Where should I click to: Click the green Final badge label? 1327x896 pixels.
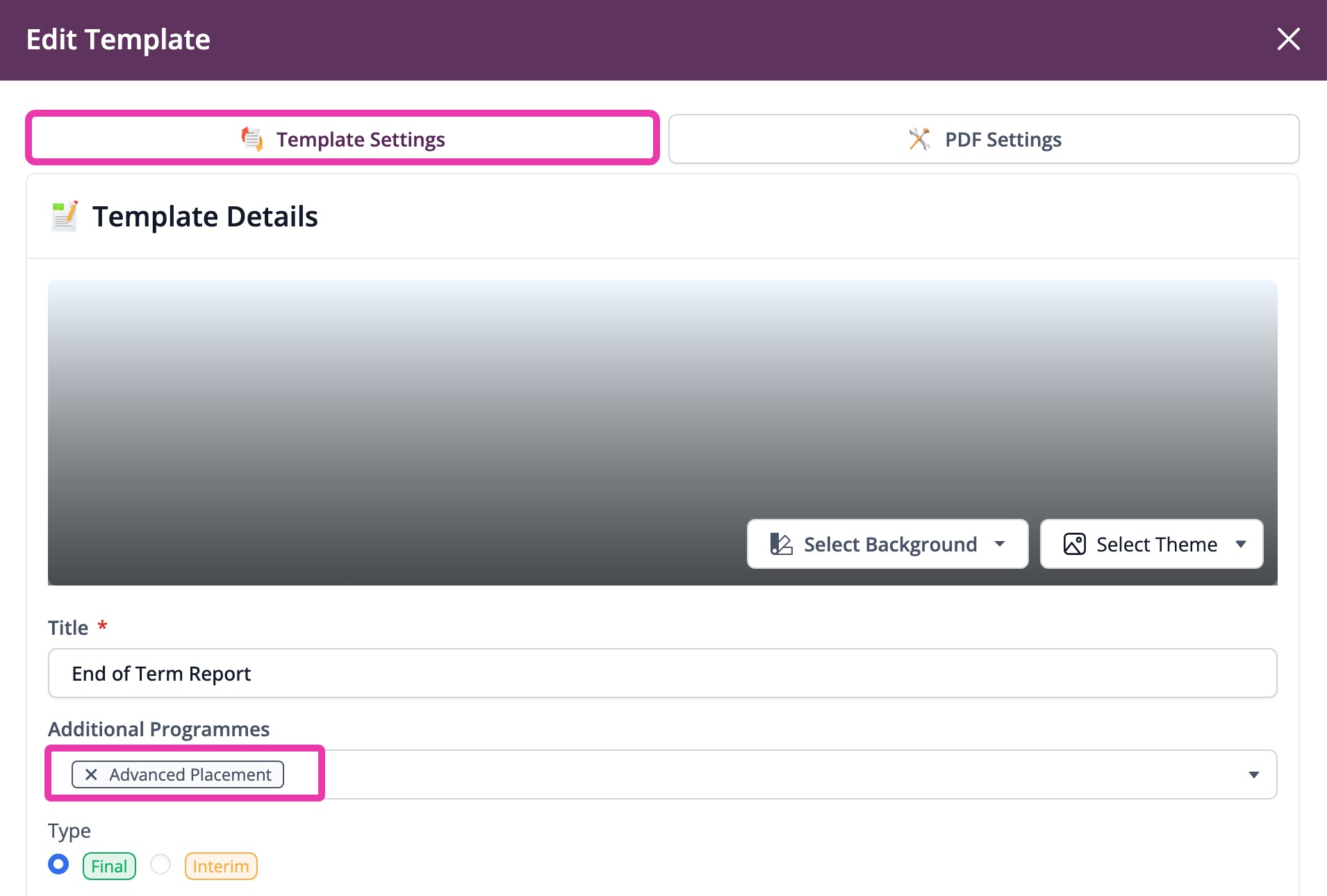(x=109, y=866)
